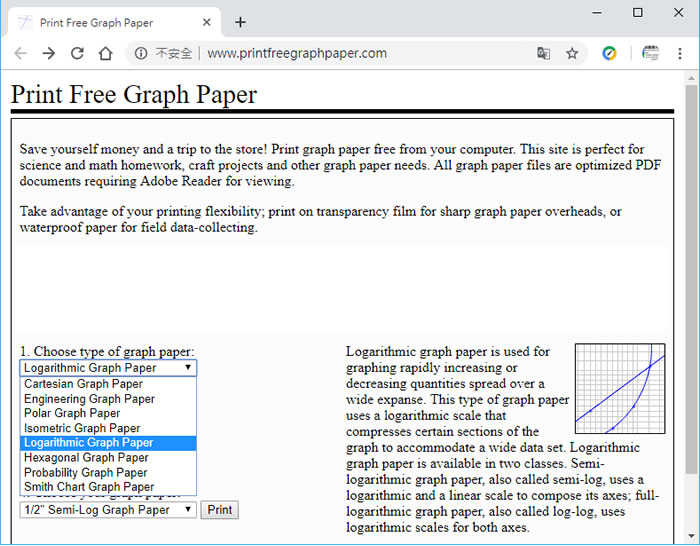Choose Engineering Graph Paper option

tap(108, 399)
